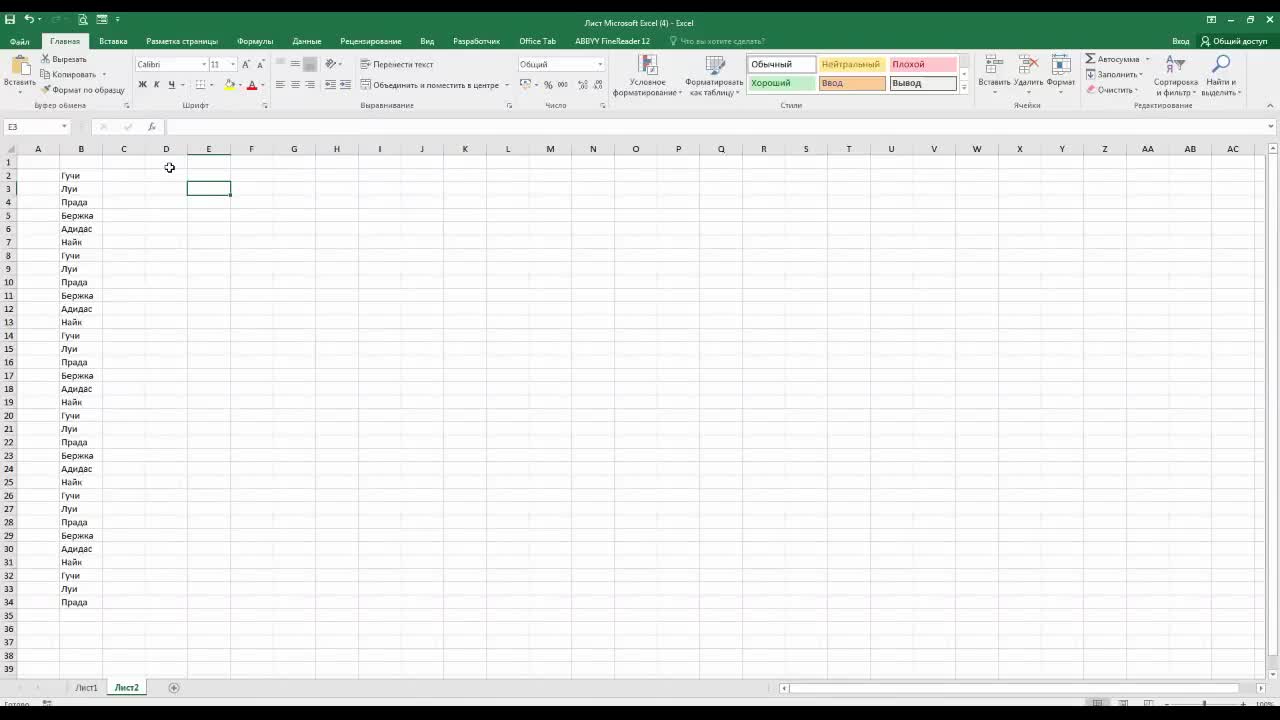1280x720 pixels.
Task: Click the text orientation icon
Action: [331, 64]
